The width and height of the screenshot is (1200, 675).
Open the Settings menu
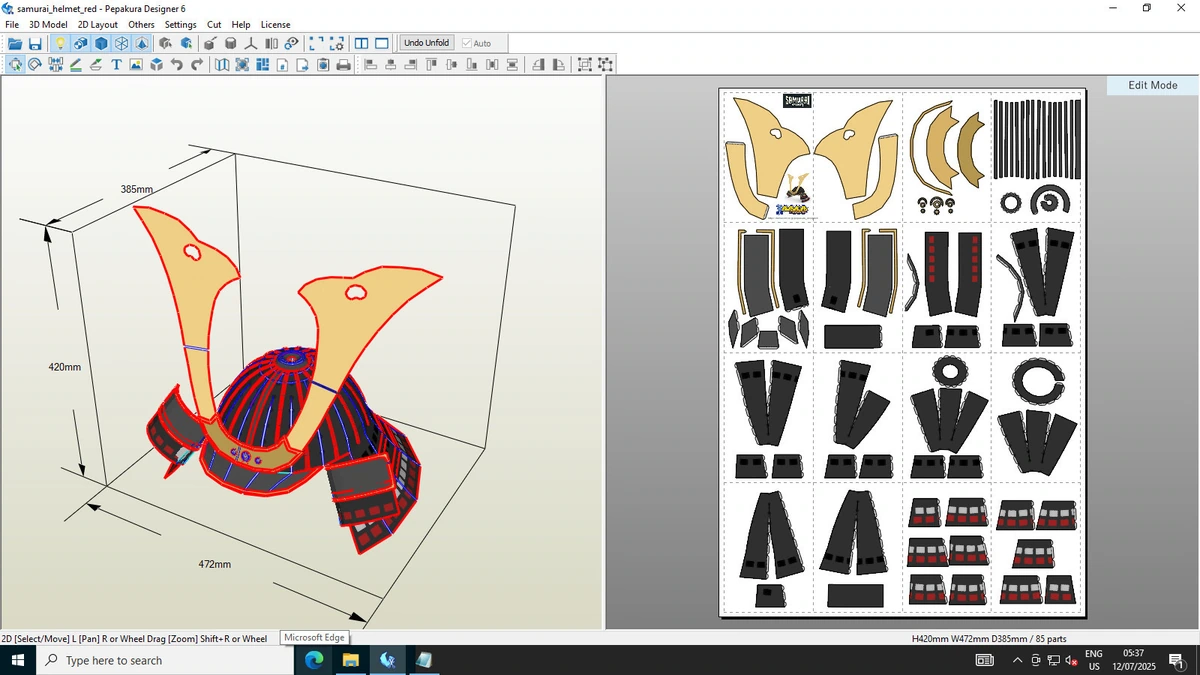(x=180, y=25)
